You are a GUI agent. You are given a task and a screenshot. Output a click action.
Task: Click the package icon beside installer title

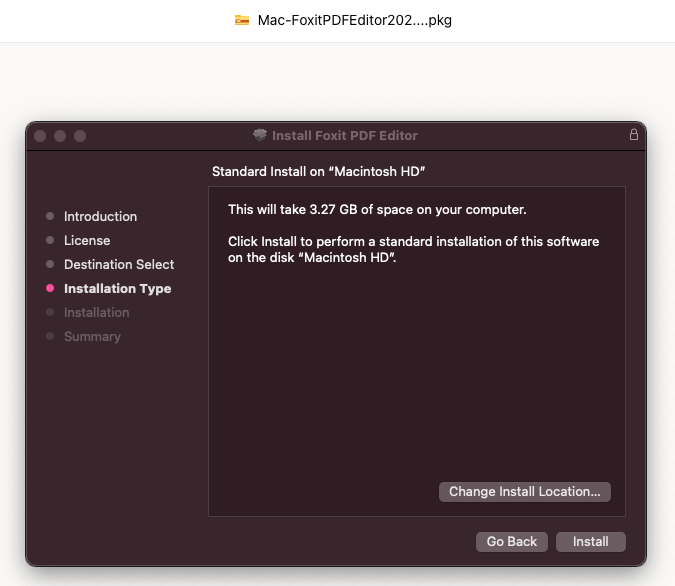260,135
